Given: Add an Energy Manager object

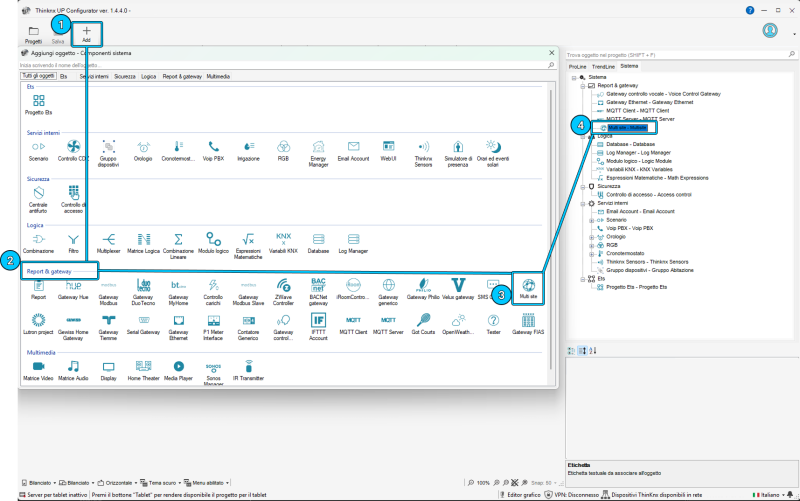Looking at the screenshot, I should click(x=318, y=153).
